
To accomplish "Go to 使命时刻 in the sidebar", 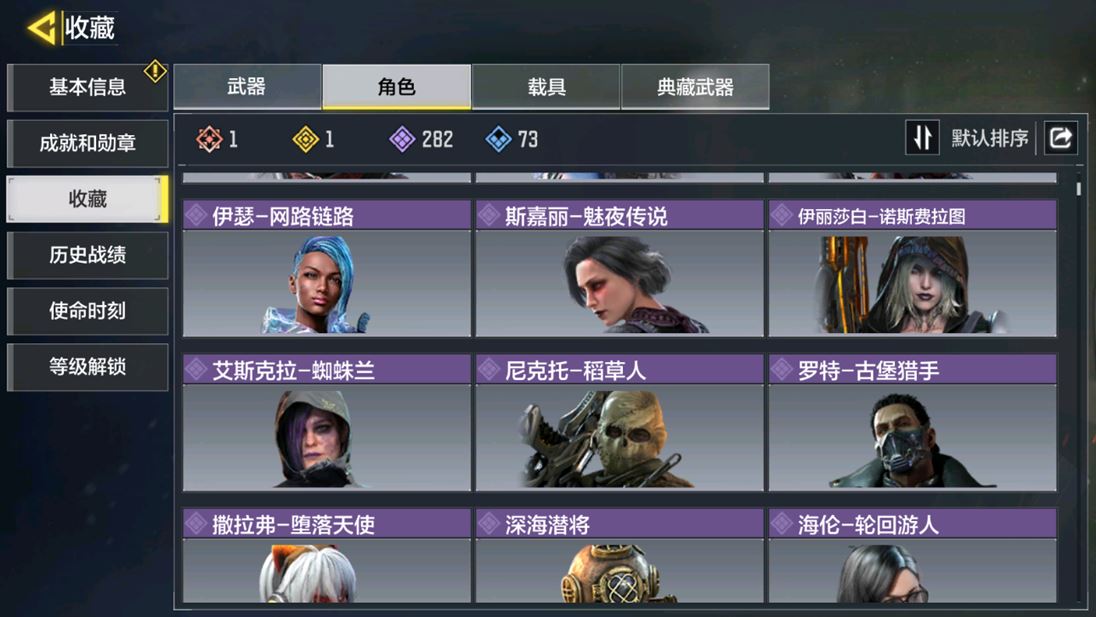I will click(x=87, y=311).
